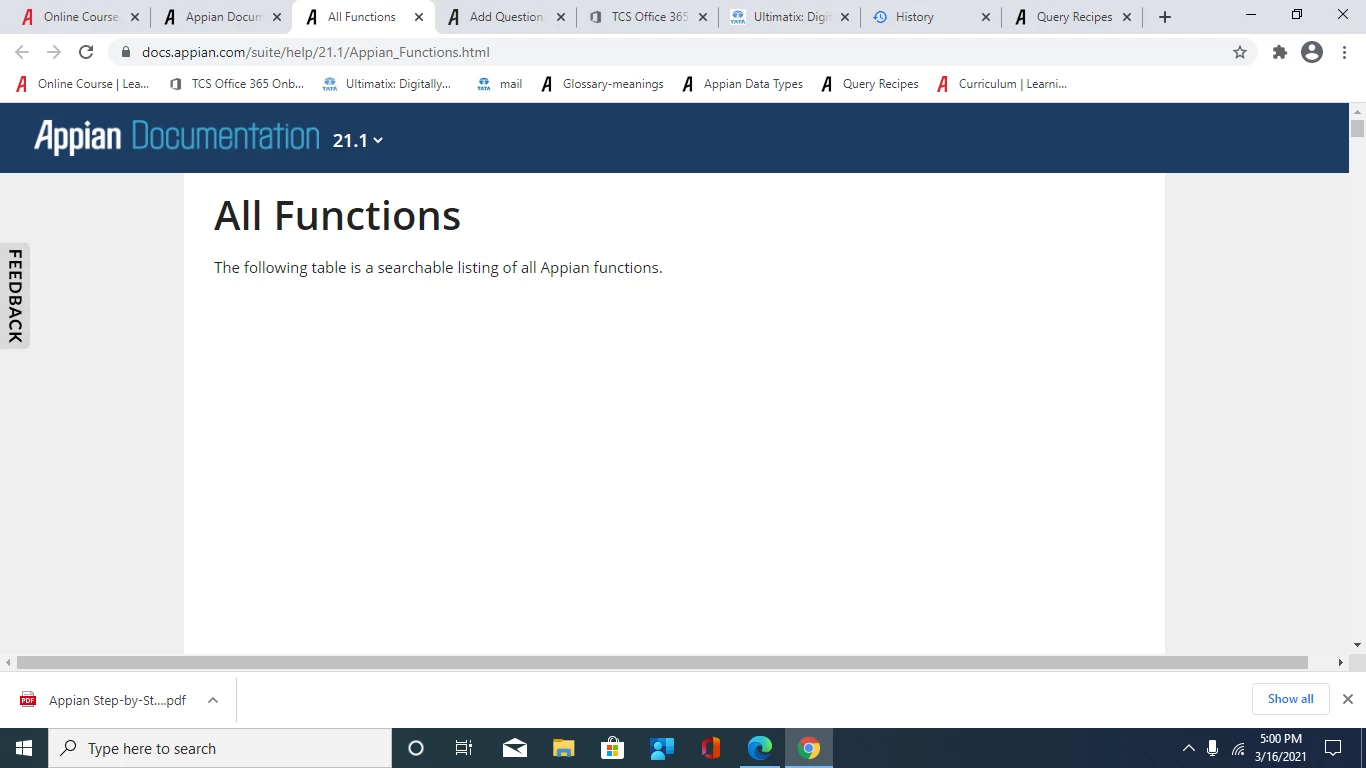Open Cortana from the taskbar

pyautogui.click(x=416, y=748)
